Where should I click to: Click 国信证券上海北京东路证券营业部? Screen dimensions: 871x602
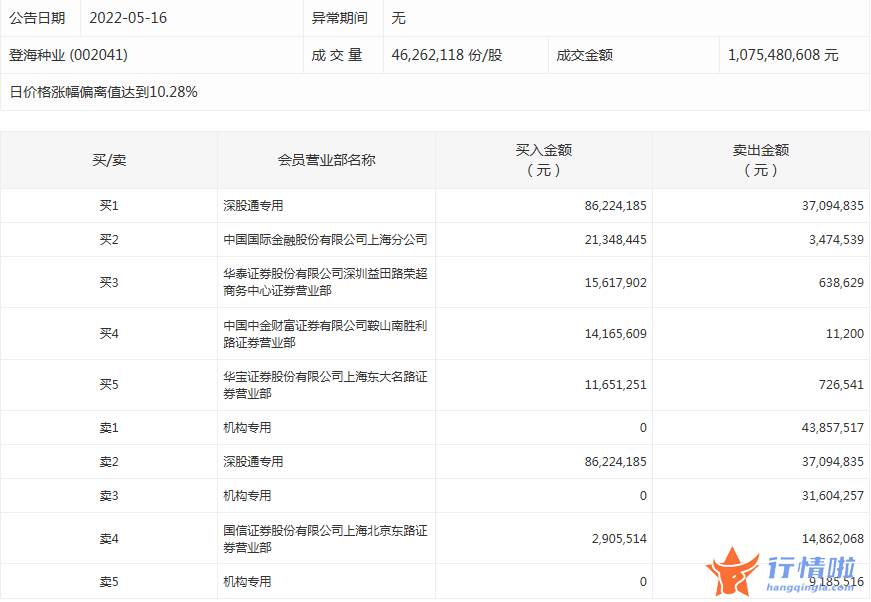point(326,539)
